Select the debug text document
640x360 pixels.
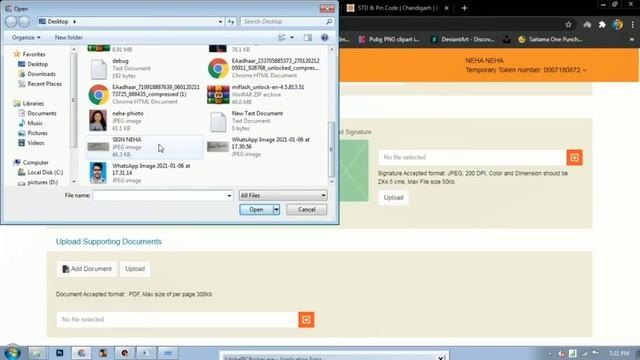[x=144, y=69]
